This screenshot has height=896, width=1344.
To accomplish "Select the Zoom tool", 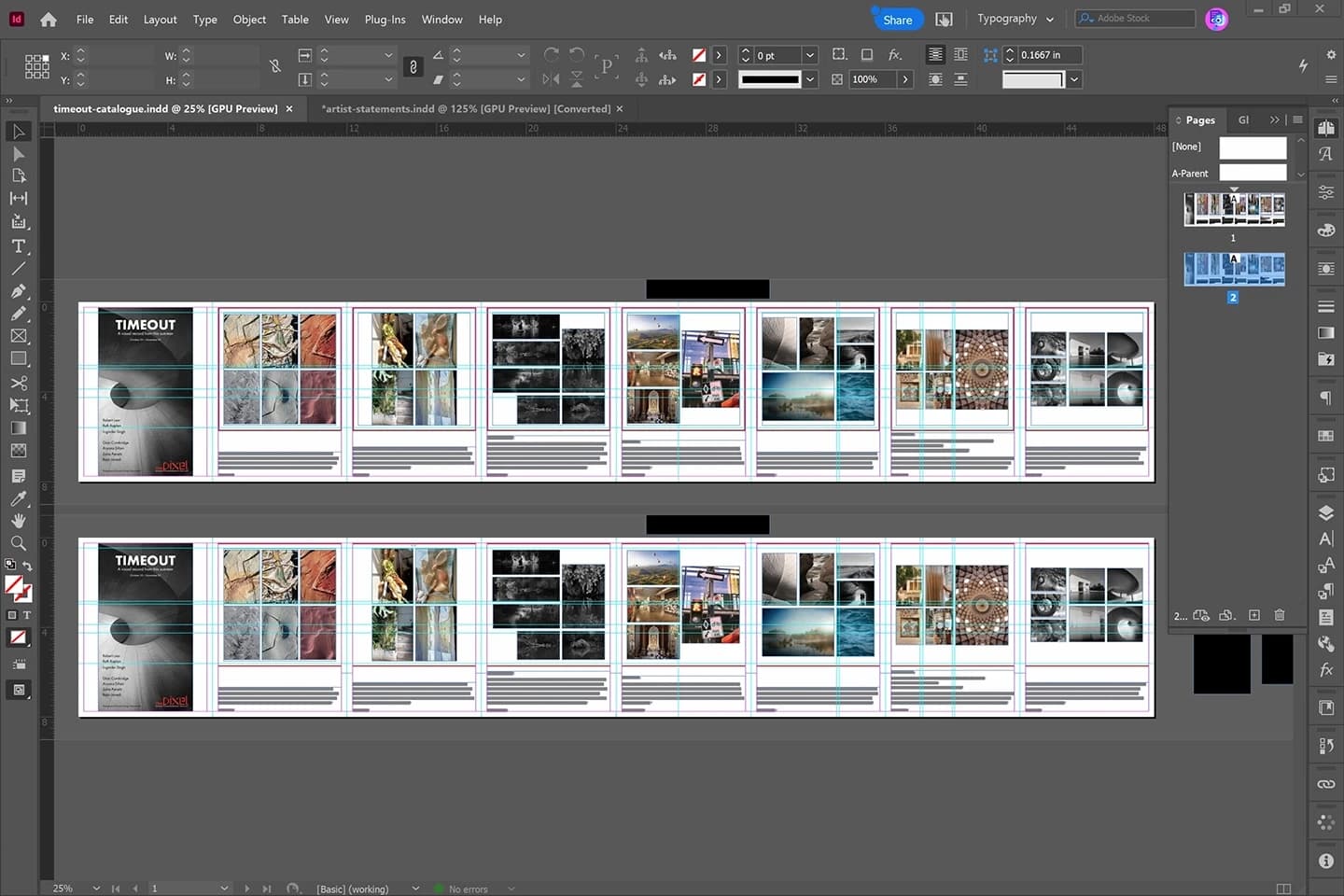I will [x=19, y=543].
